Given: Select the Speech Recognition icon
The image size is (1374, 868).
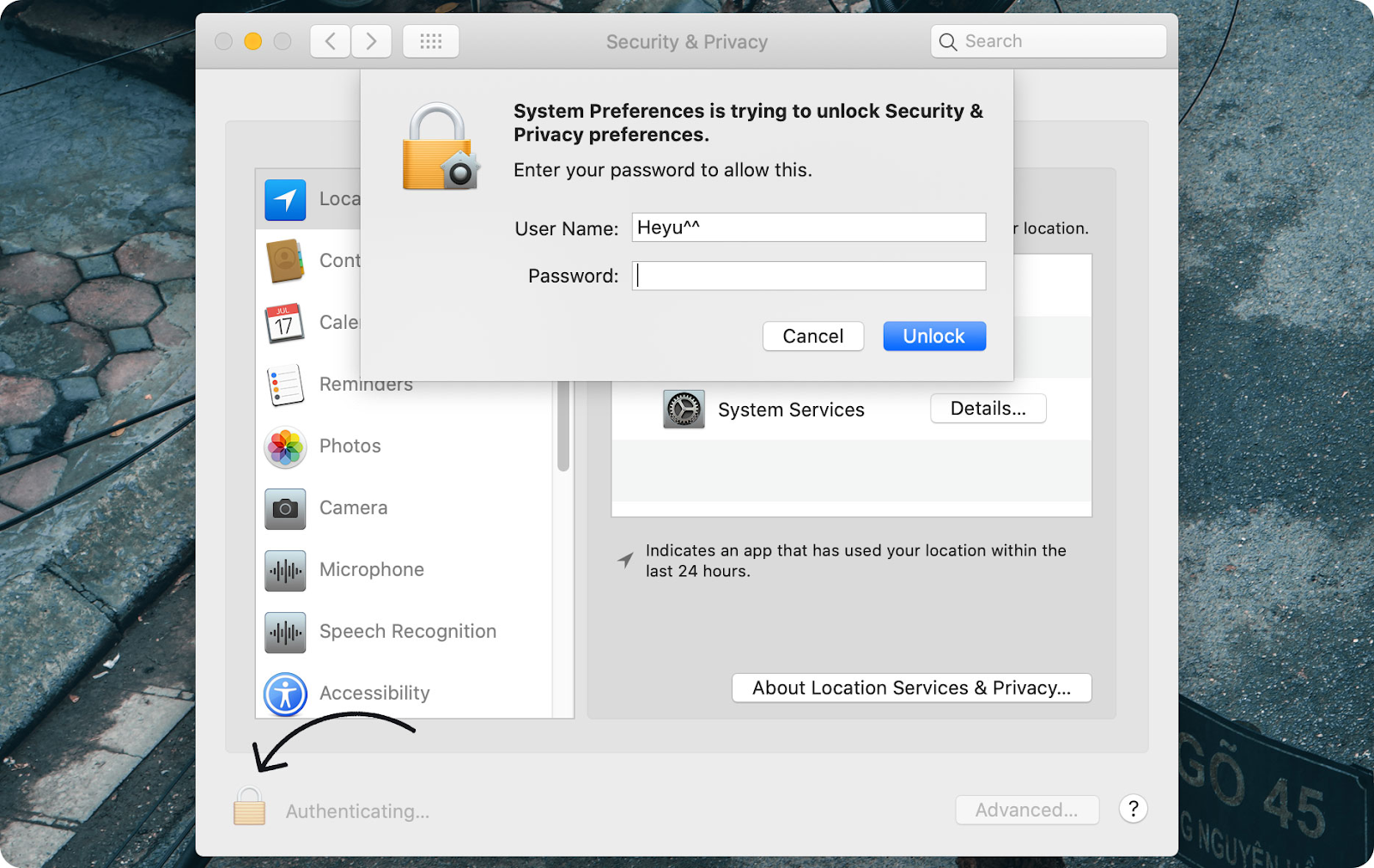Looking at the screenshot, I should 285,633.
